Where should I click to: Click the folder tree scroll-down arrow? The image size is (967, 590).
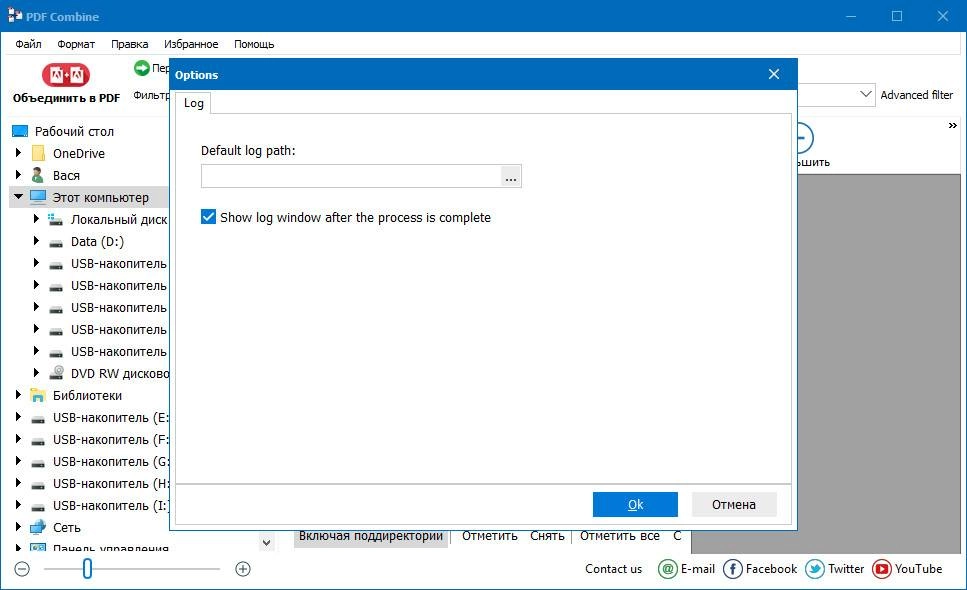(266, 543)
